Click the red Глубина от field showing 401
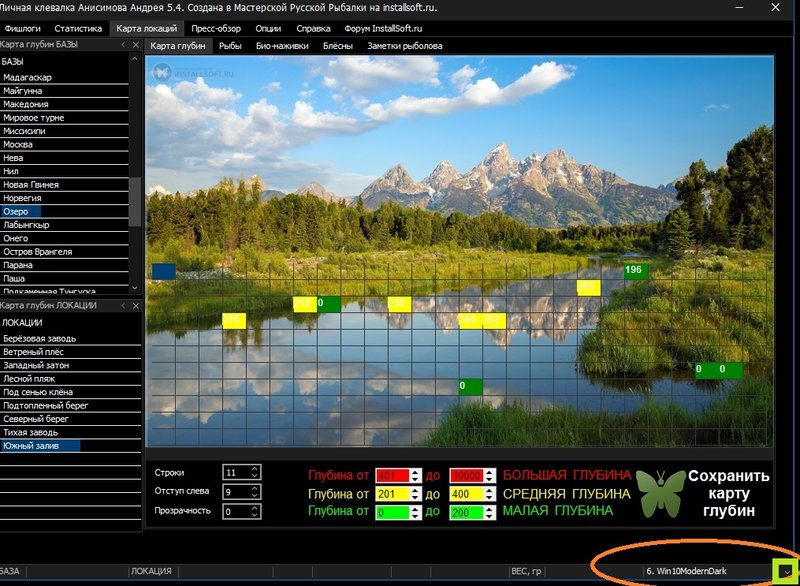 pos(392,475)
